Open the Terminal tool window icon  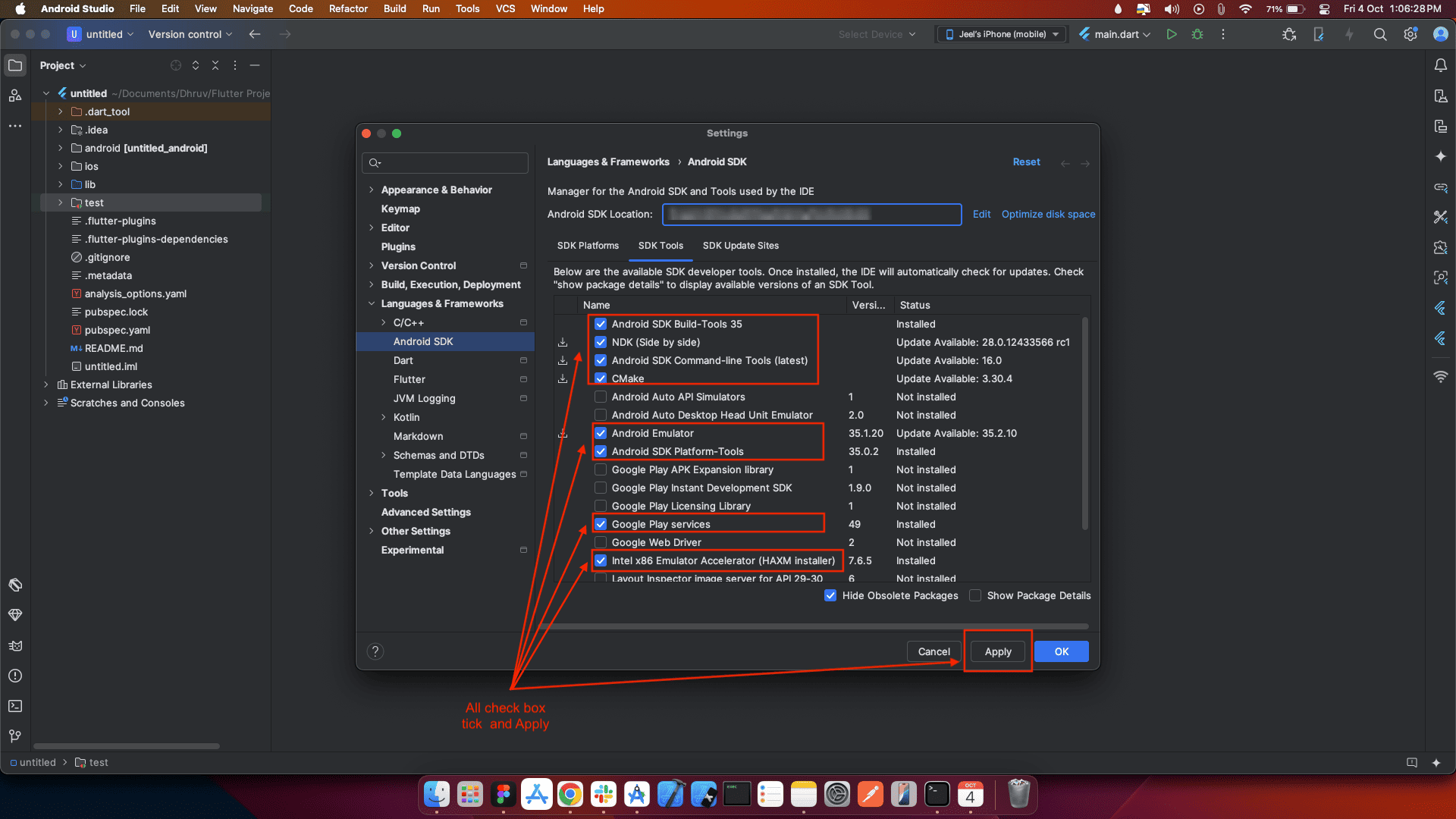(x=15, y=706)
